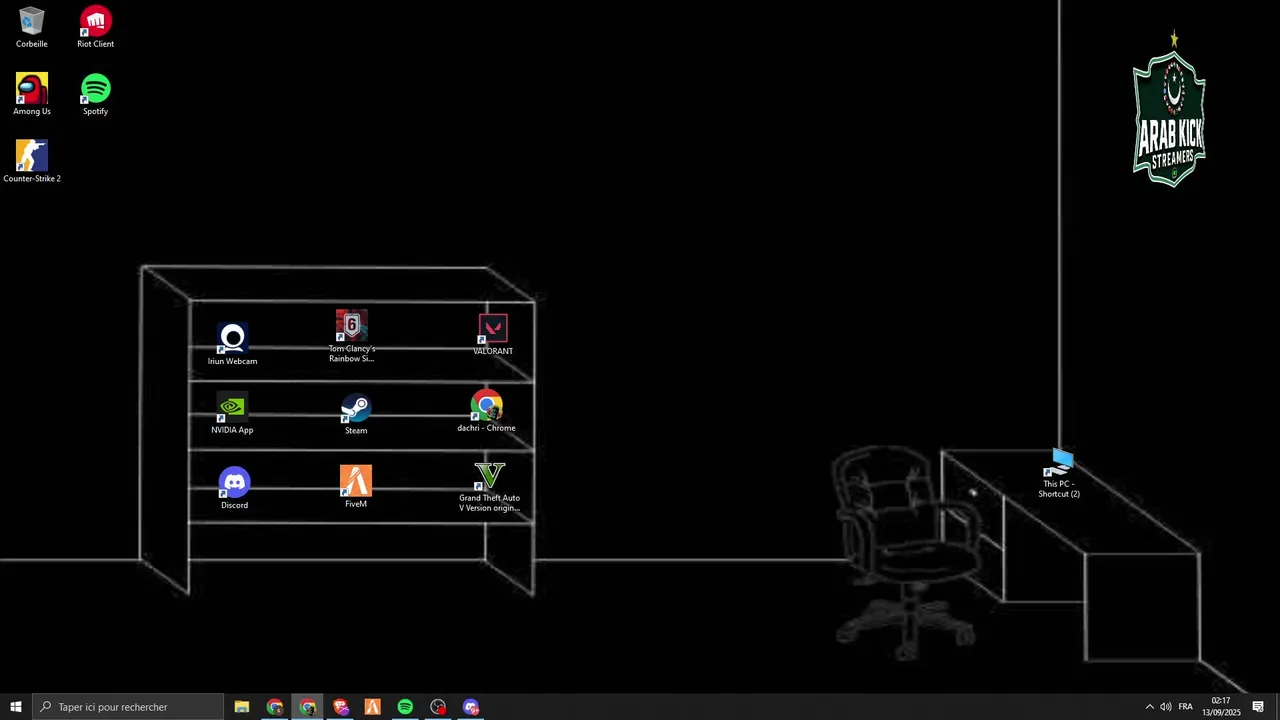Image resolution: width=1280 pixels, height=720 pixels.
Task: Select the Spotify desktop shortcut
Action: click(x=95, y=94)
